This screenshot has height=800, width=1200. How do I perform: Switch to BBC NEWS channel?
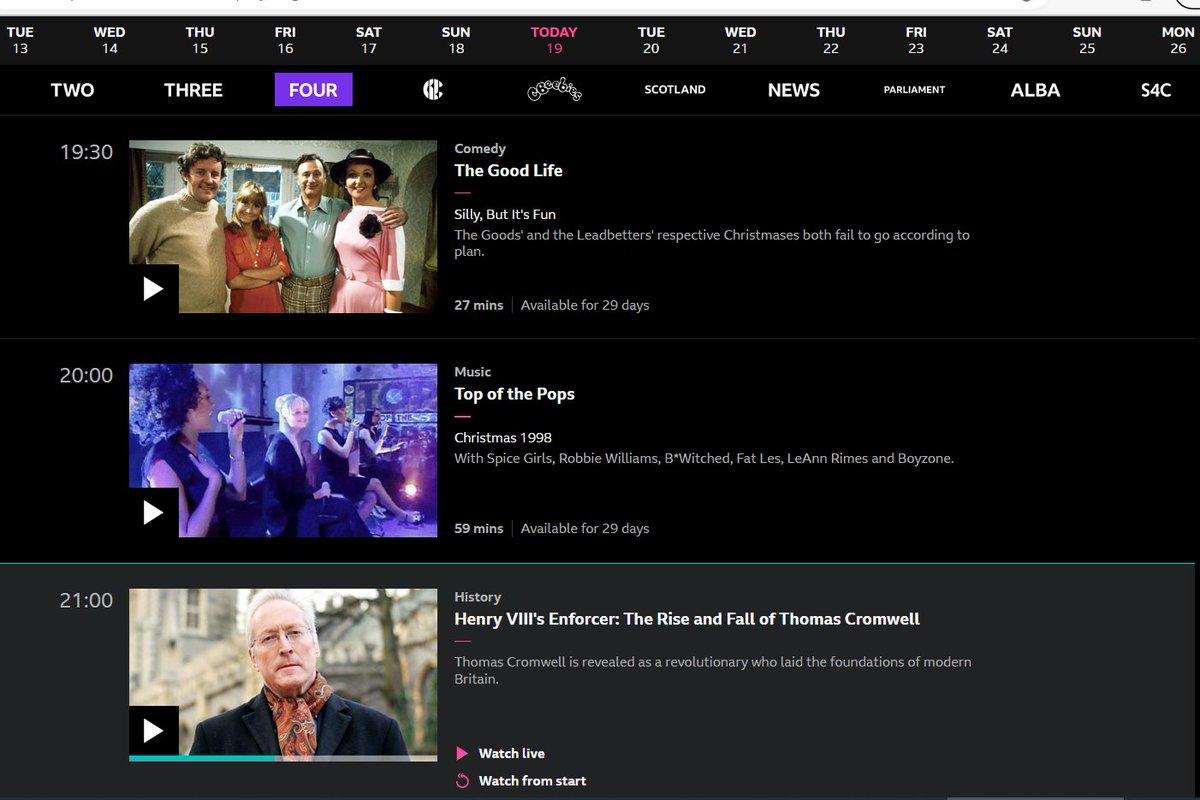794,90
